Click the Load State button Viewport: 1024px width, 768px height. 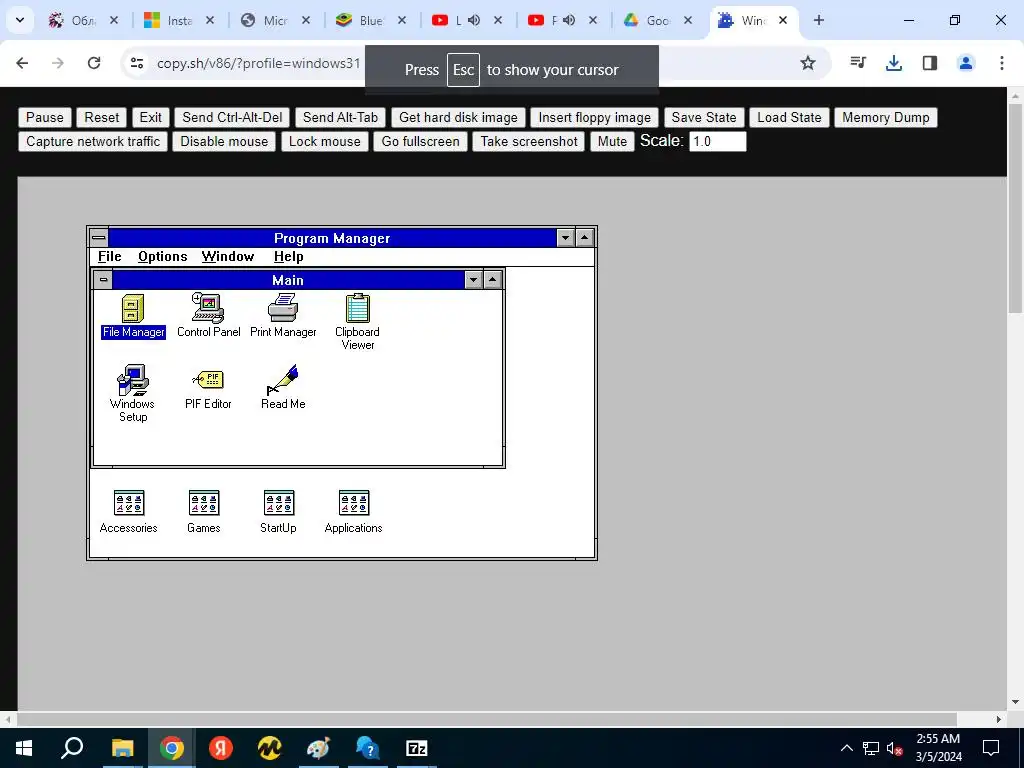click(x=790, y=118)
